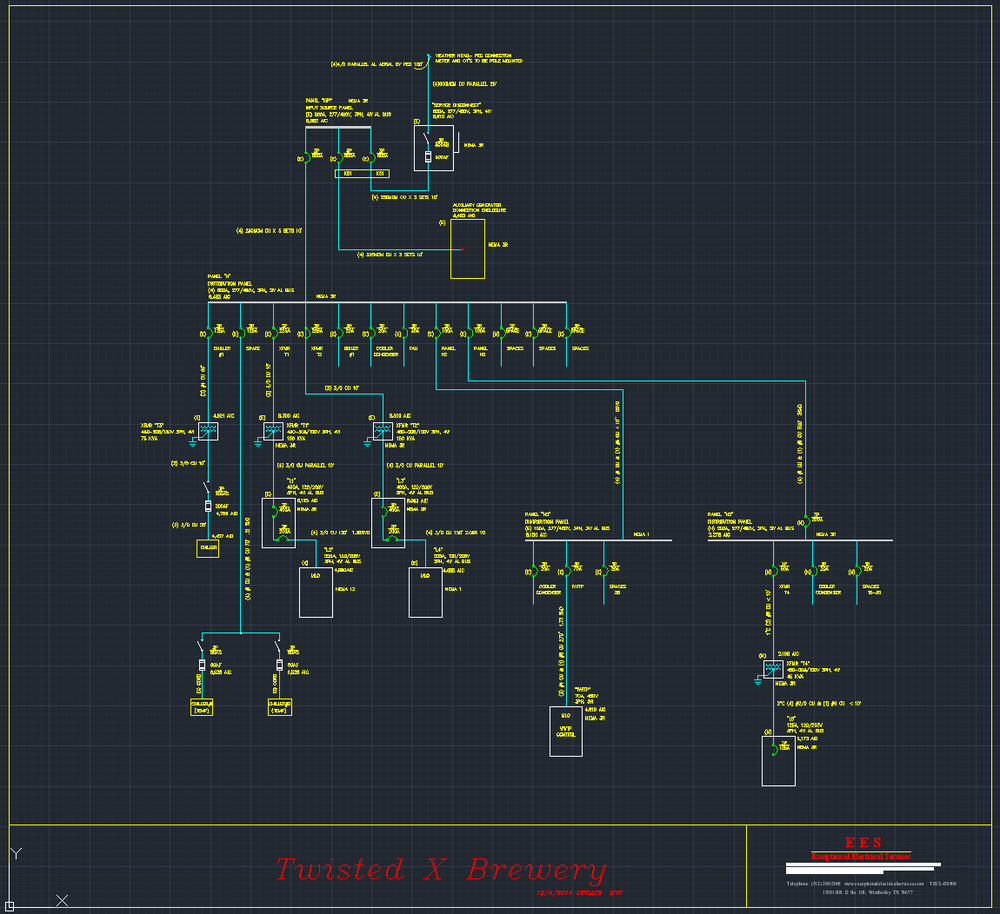Screen dimensions: 1000x914
Task: Select the middle breaker on Panel SP
Action: coord(339,158)
